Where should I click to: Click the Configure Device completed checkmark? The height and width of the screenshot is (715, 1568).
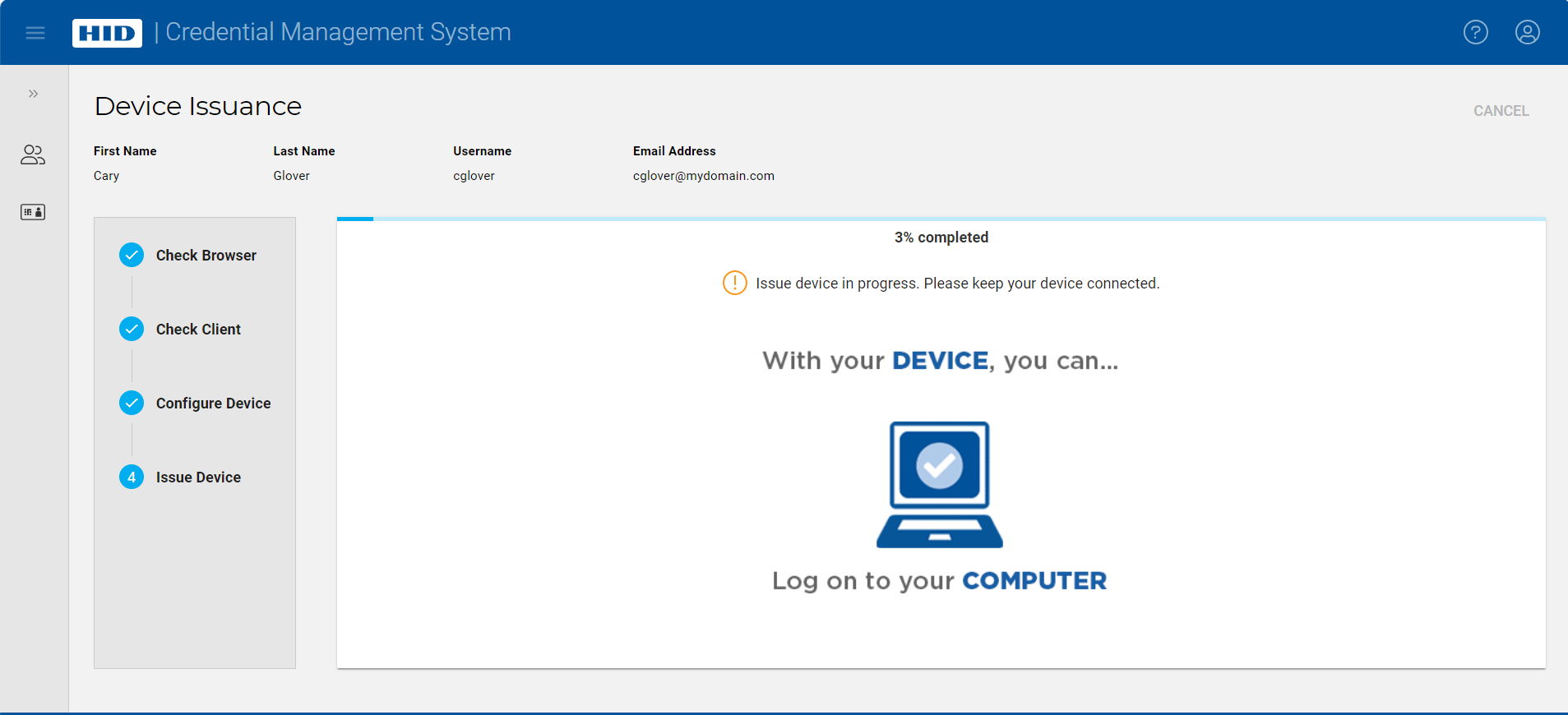point(132,404)
